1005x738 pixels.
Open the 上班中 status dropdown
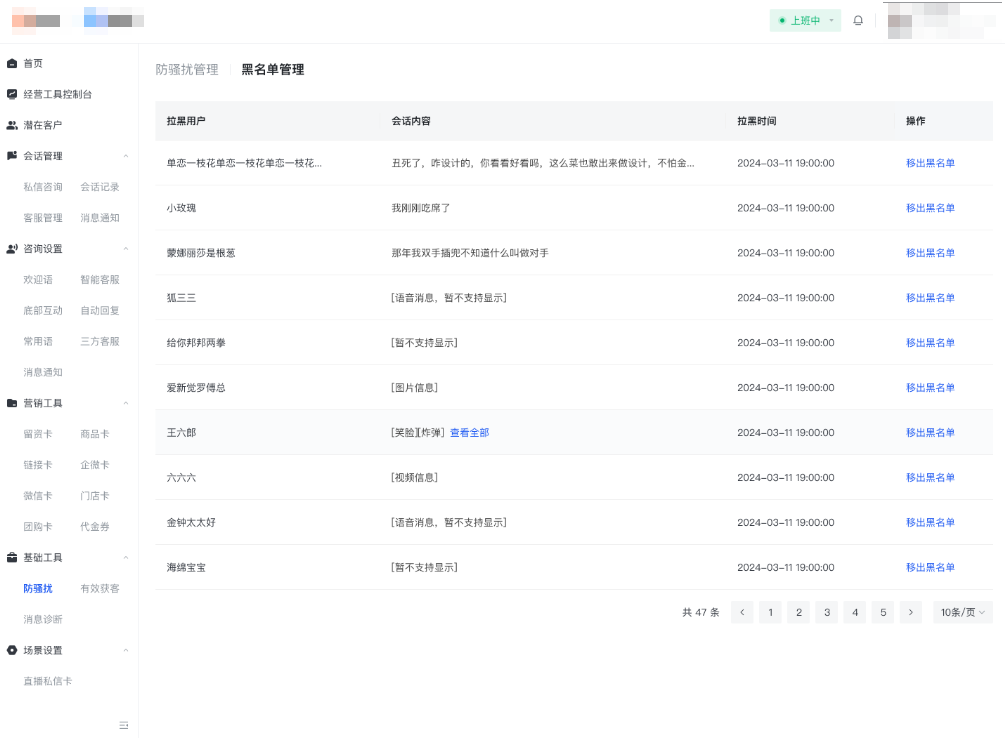pos(805,20)
